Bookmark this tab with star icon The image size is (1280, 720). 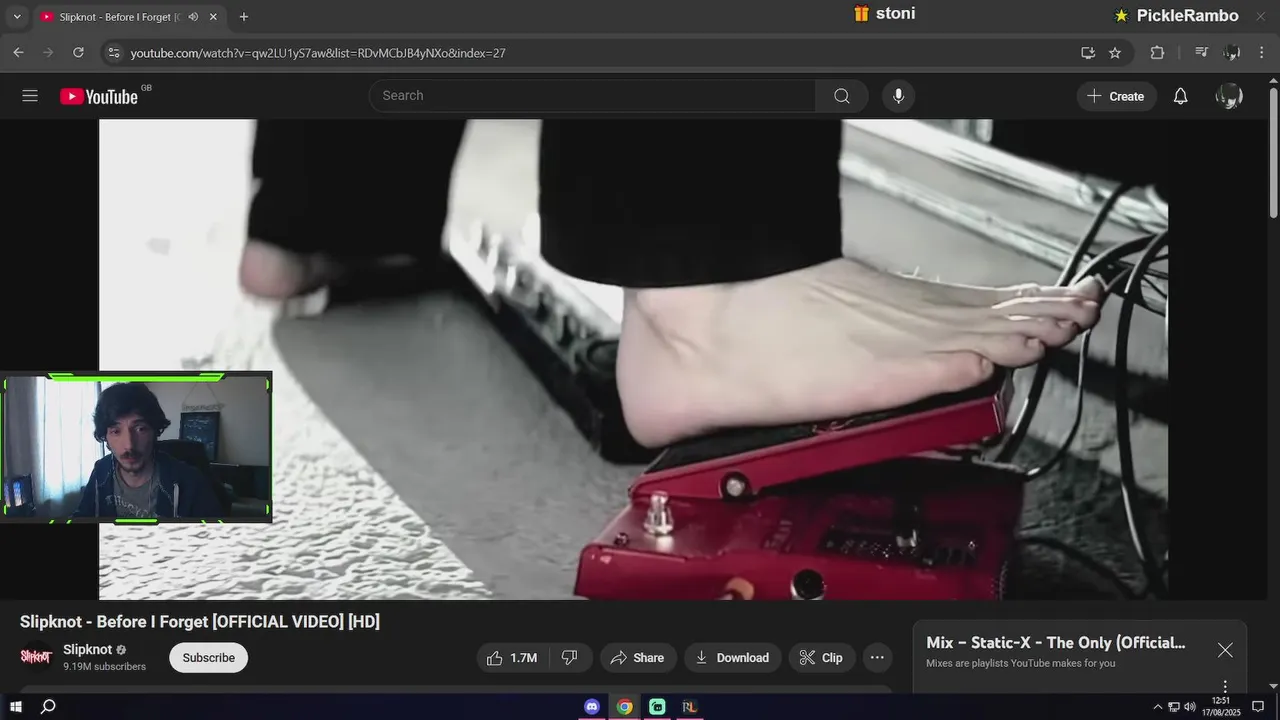coord(1115,53)
